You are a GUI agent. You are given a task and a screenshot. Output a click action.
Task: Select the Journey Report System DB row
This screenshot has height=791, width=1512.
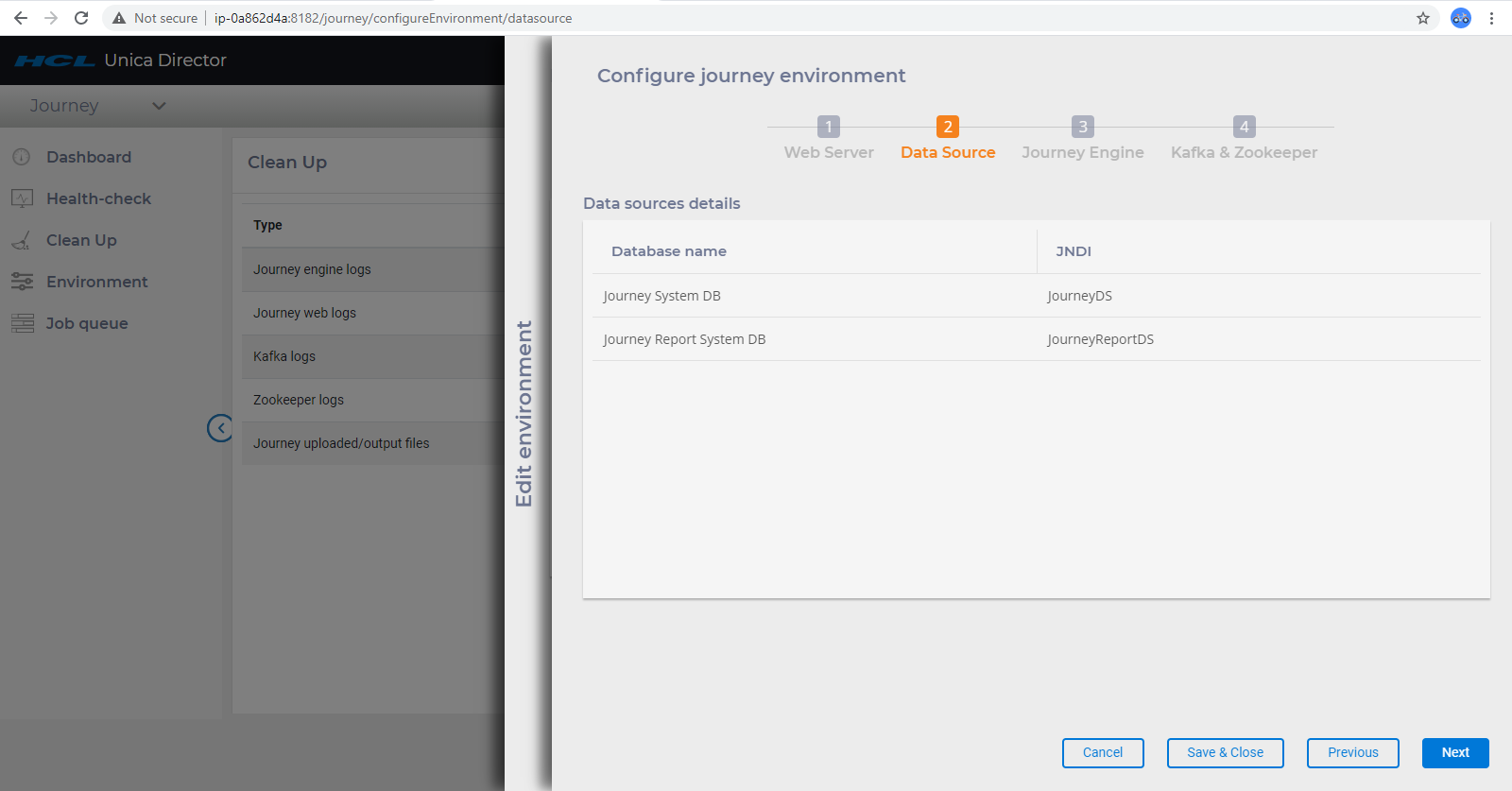[684, 339]
